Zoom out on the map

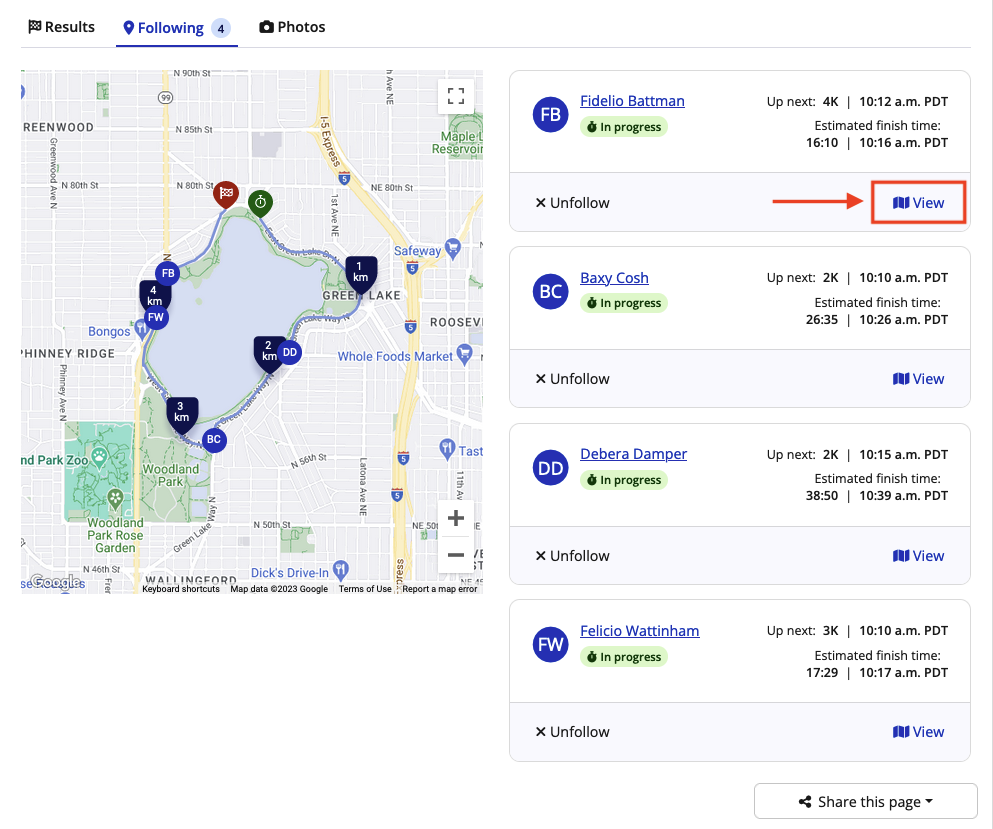coord(456,554)
